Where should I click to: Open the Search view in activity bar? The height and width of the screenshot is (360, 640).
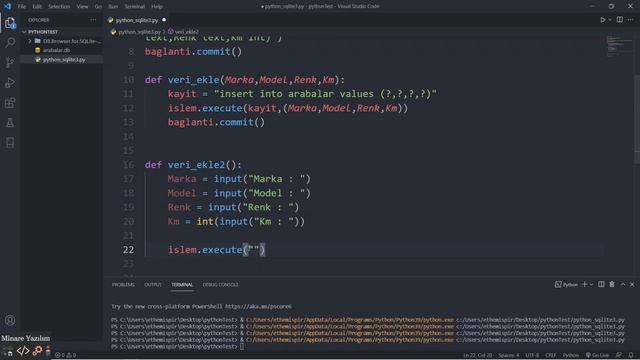tap(10, 42)
